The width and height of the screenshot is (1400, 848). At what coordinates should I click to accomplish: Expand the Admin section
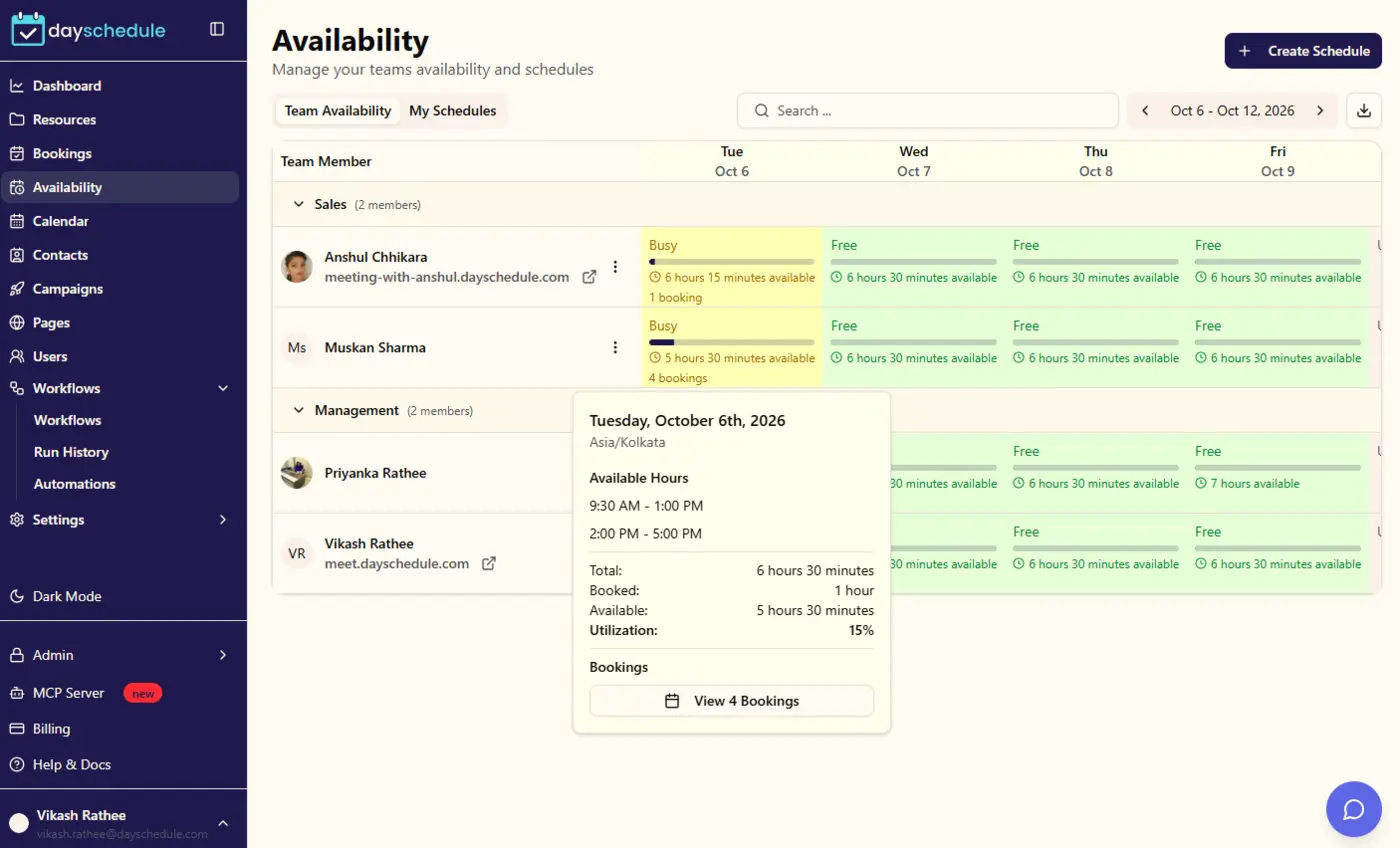pyautogui.click(x=223, y=655)
